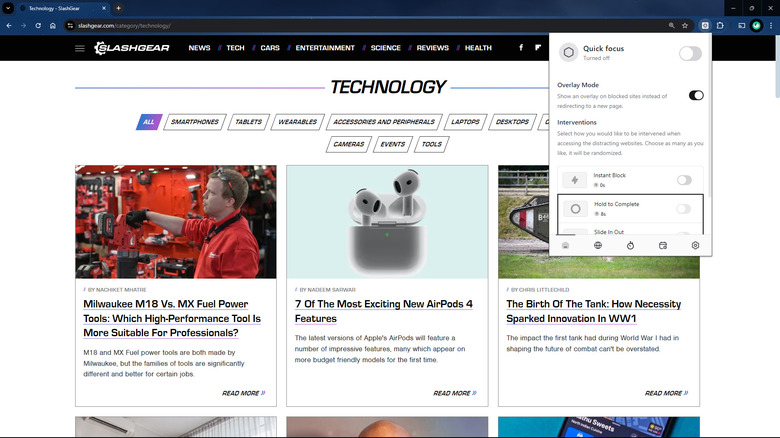The width and height of the screenshot is (780, 438).
Task: Reload the page
Action: tap(38, 25)
